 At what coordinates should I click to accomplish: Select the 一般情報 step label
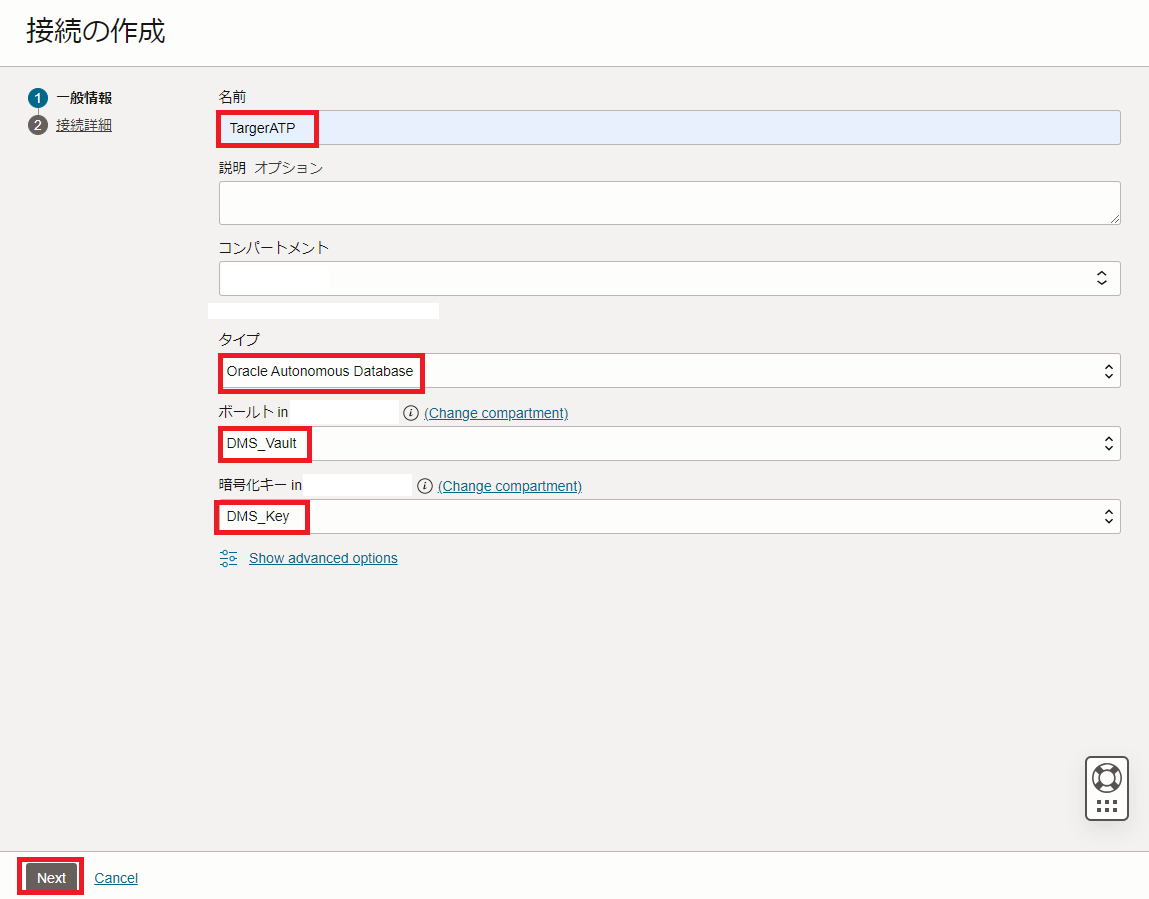pyautogui.click(x=84, y=98)
